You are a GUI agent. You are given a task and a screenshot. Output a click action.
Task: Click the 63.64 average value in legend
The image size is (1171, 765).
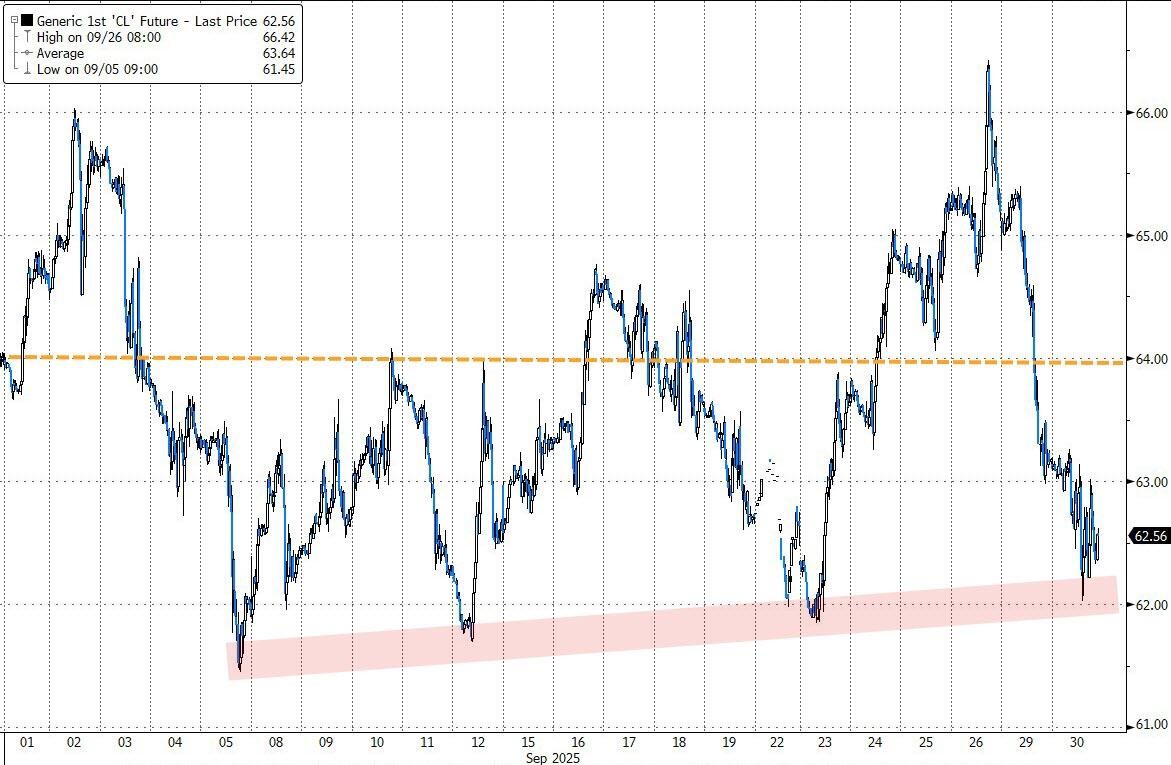pos(279,54)
